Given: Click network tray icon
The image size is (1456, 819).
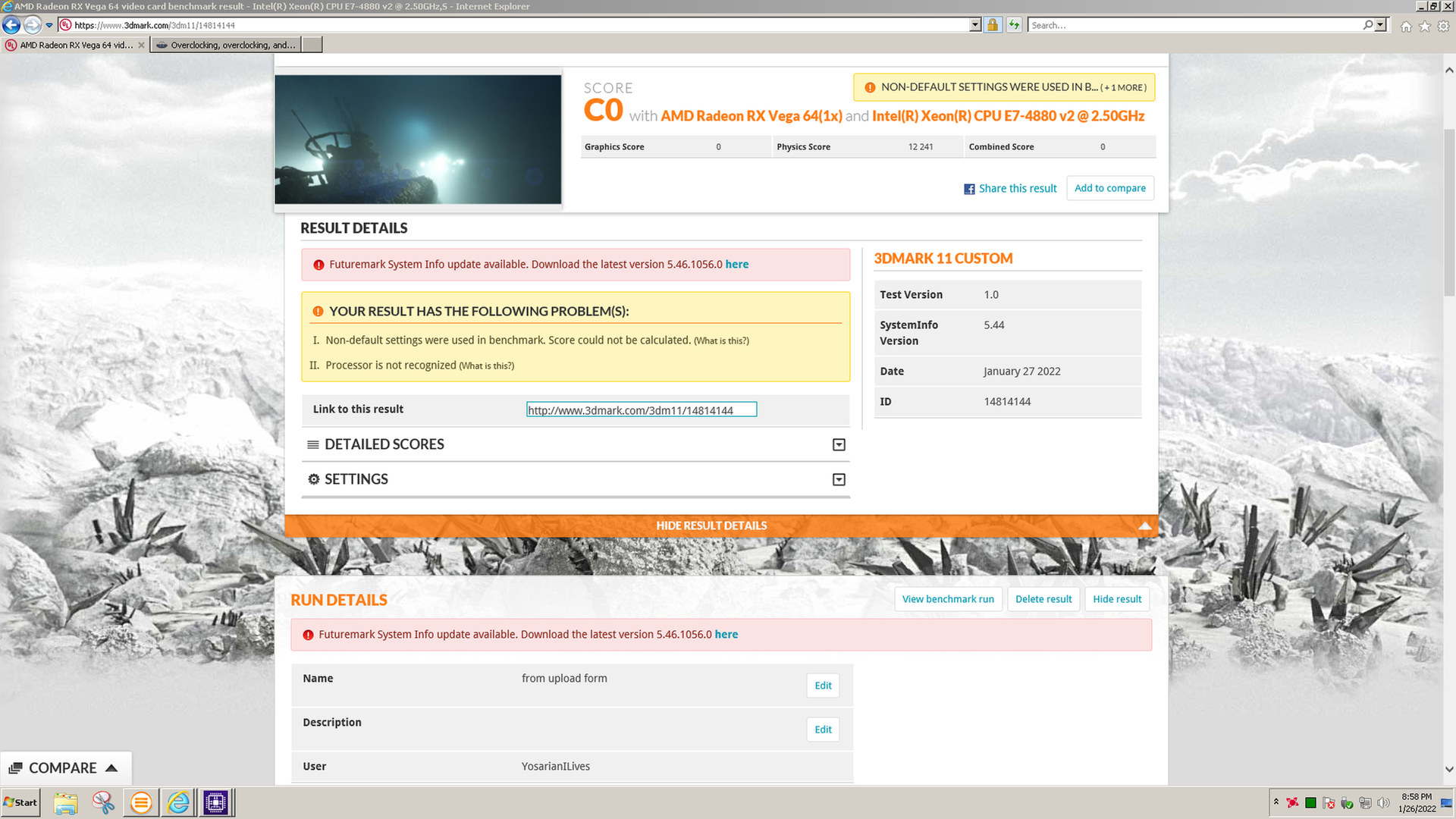Looking at the screenshot, I should [x=1365, y=802].
